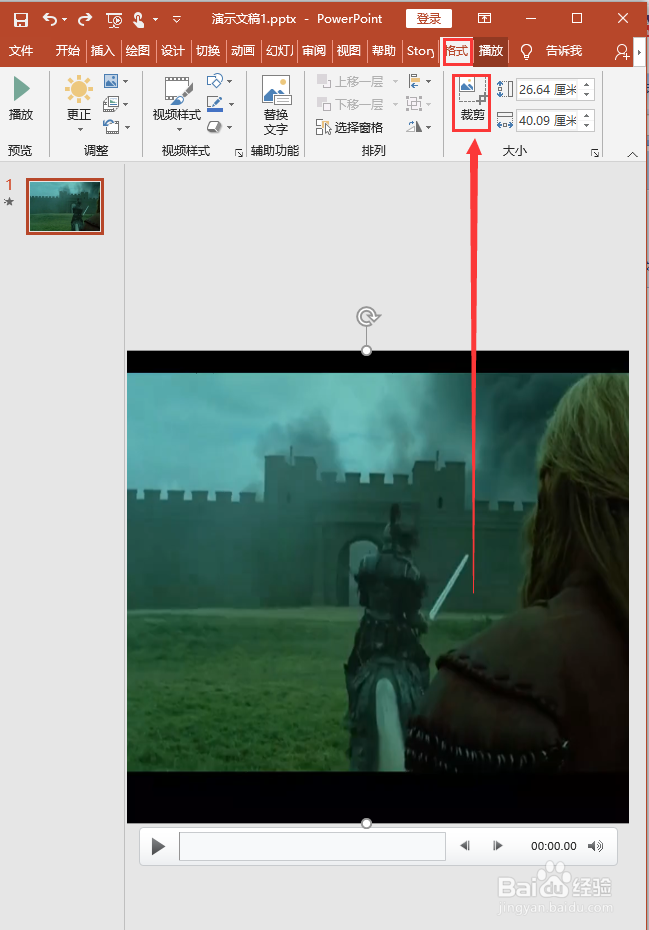Collapse the ribbon with the chevron

pos(632,154)
